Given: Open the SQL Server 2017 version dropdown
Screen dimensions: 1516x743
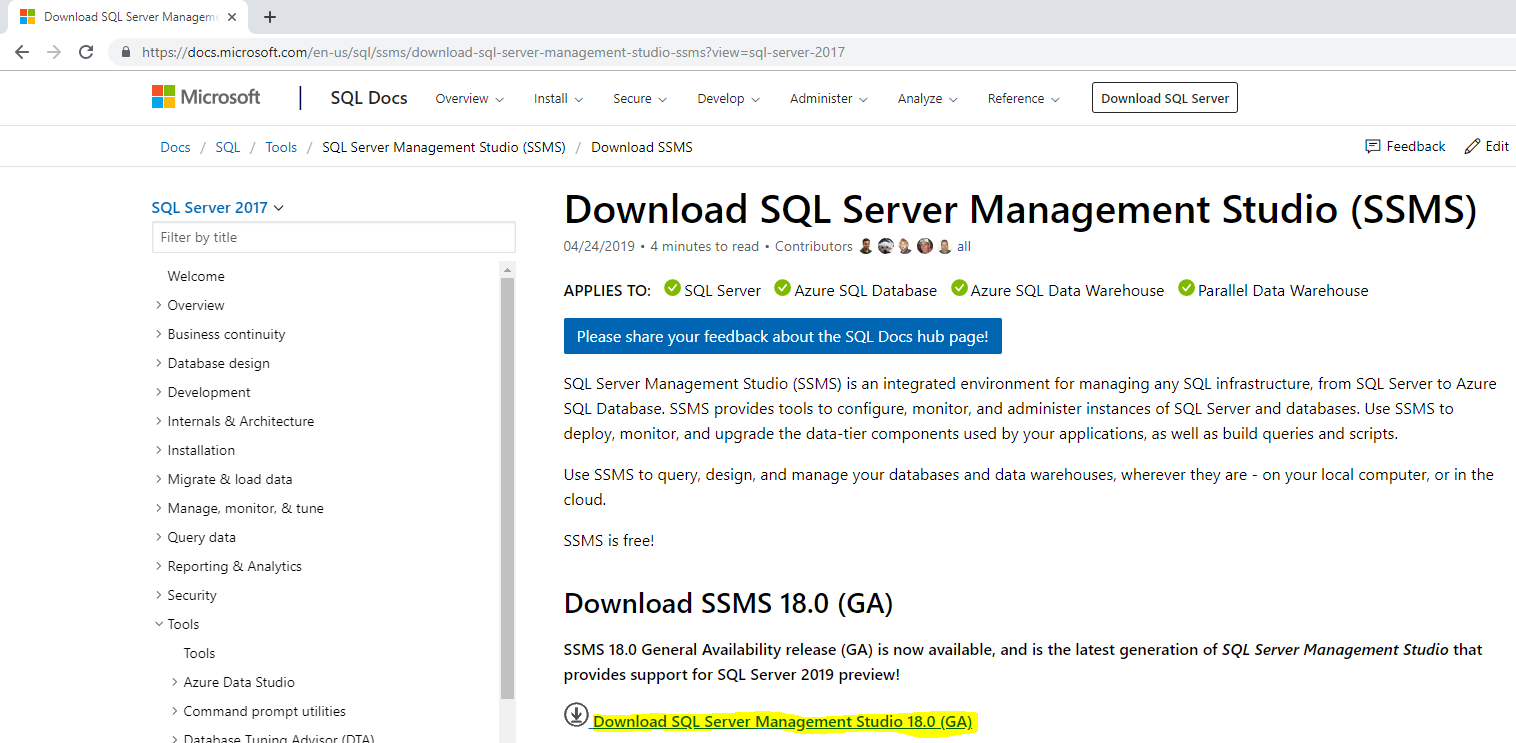Looking at the screenshot, I should coord(218,208).
